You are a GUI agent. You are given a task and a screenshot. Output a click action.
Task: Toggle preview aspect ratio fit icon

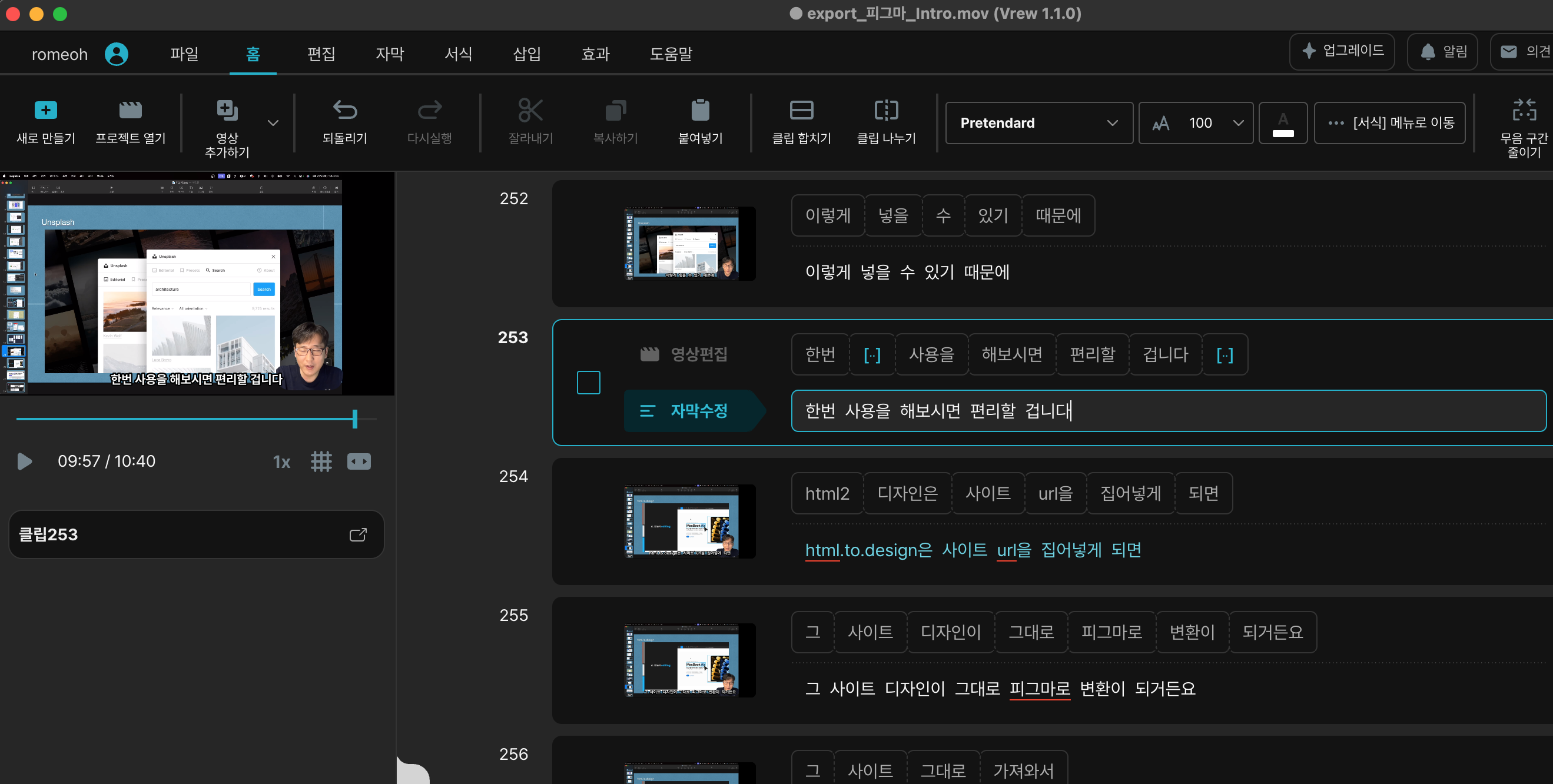(x=359, y=461)
